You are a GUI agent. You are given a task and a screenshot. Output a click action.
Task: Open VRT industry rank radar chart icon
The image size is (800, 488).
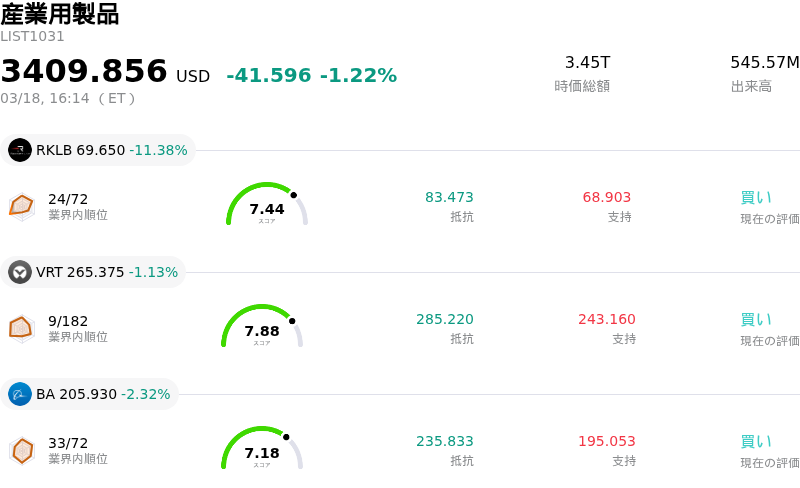pyautogui.click(x=22, y=327)
